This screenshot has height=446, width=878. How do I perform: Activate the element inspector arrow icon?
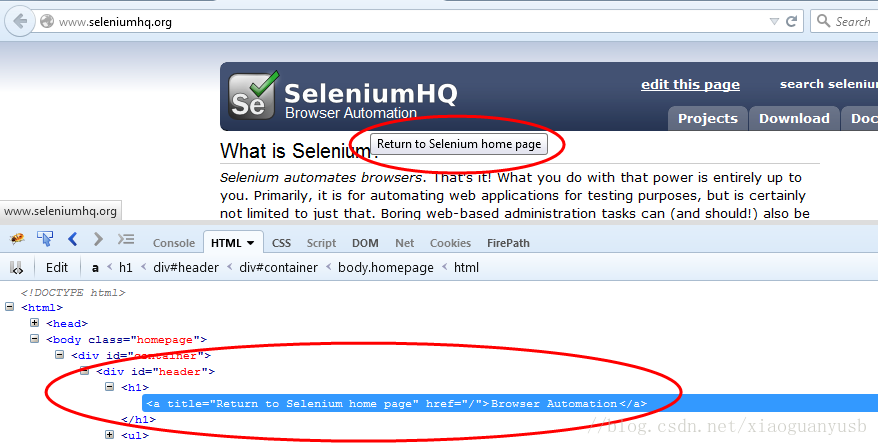(x=45, y=239)
